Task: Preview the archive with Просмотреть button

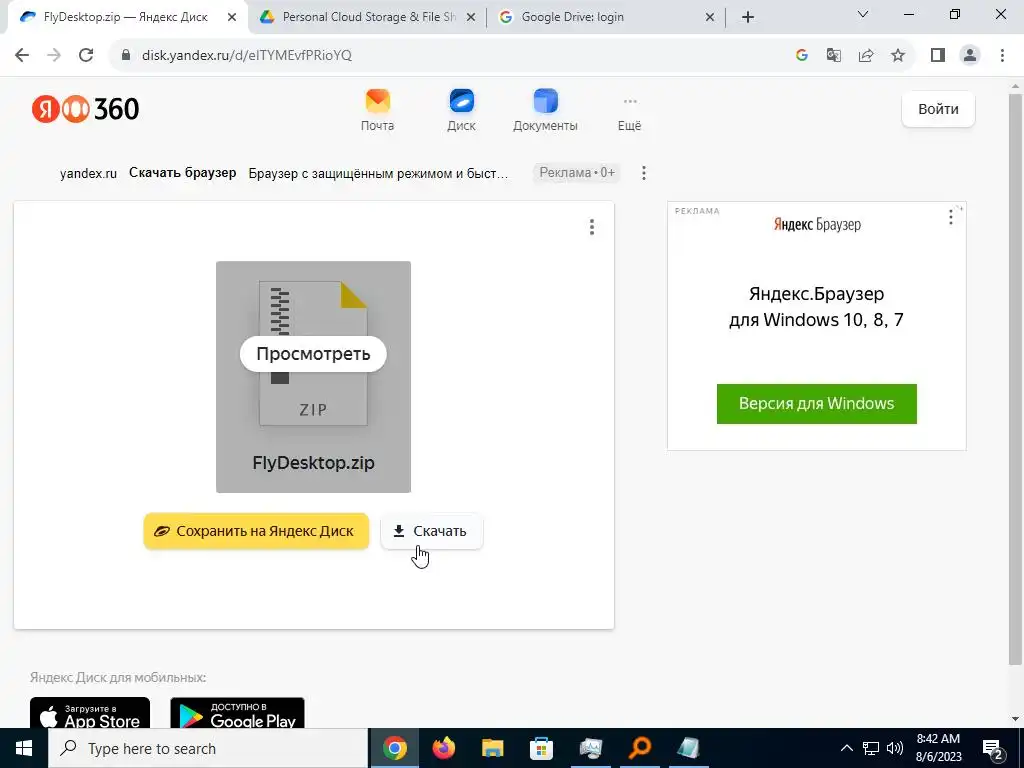Action: tap(313, 354)
